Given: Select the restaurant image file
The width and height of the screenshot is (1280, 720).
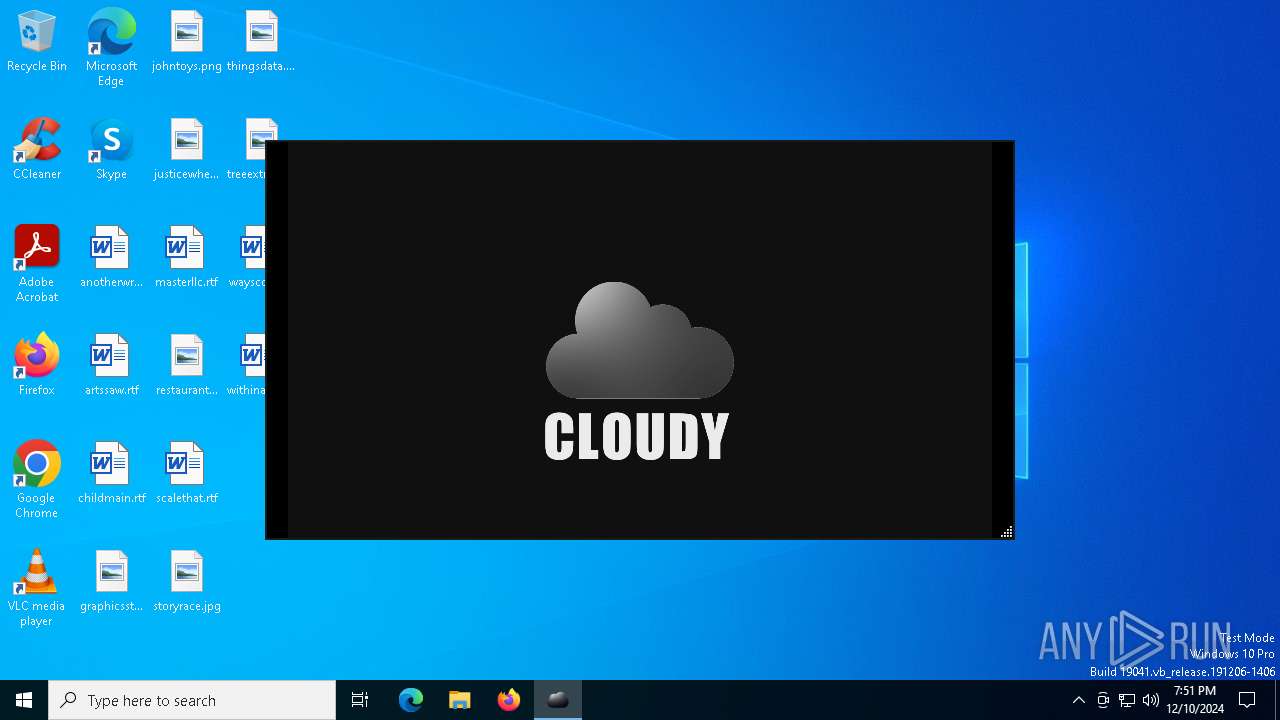Looking at the screenshot, I should [187, 366].
